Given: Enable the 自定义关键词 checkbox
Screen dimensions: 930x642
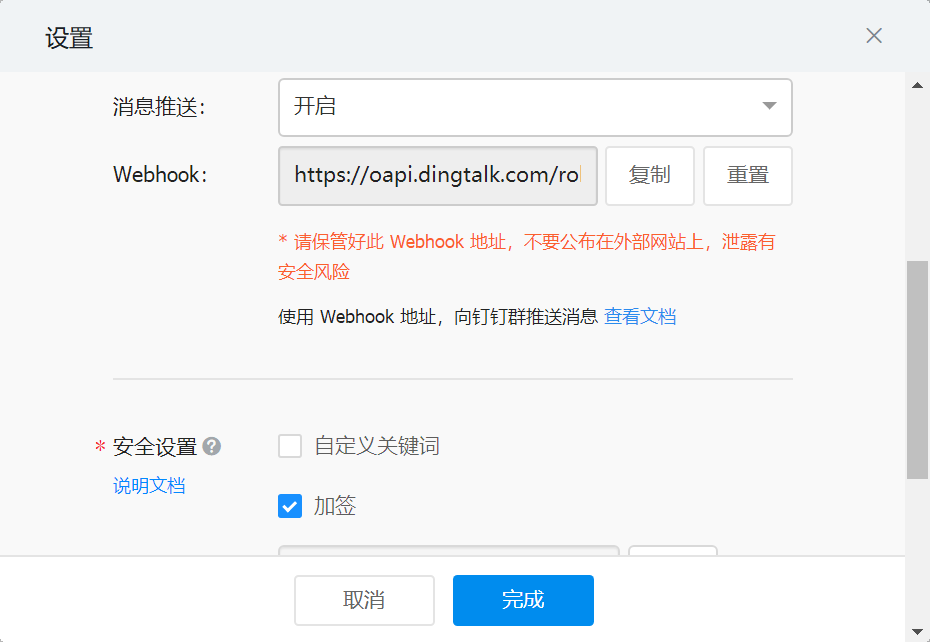Looking at the screenshot, I should point(290,446).
